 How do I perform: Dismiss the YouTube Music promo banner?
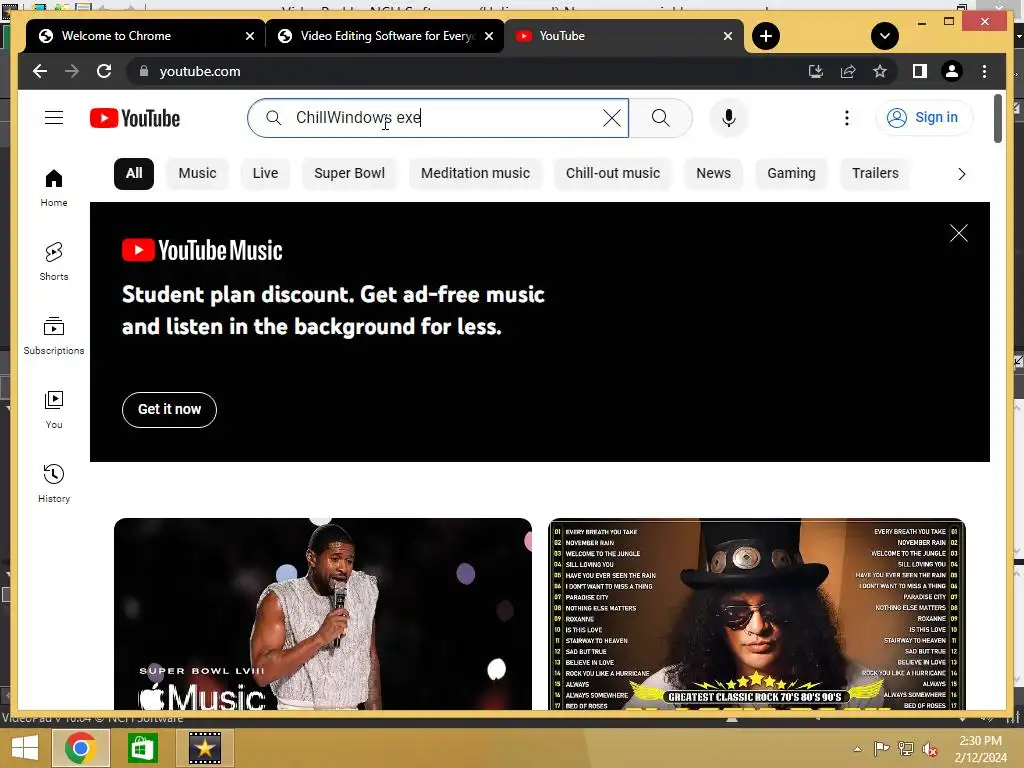[958, 233]
